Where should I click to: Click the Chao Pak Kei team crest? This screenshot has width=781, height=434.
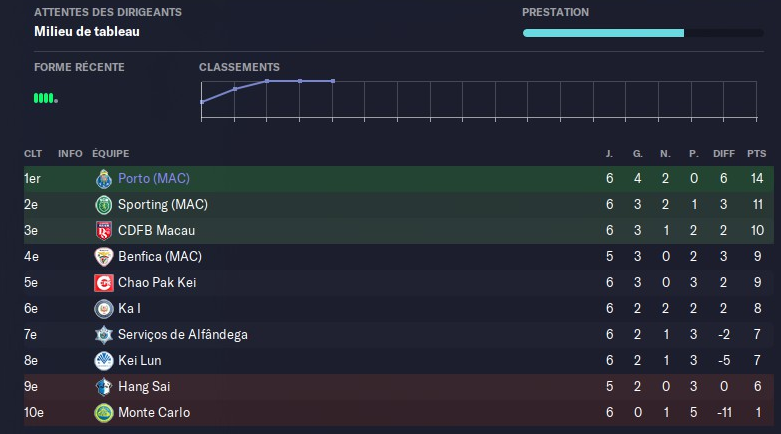103,283
